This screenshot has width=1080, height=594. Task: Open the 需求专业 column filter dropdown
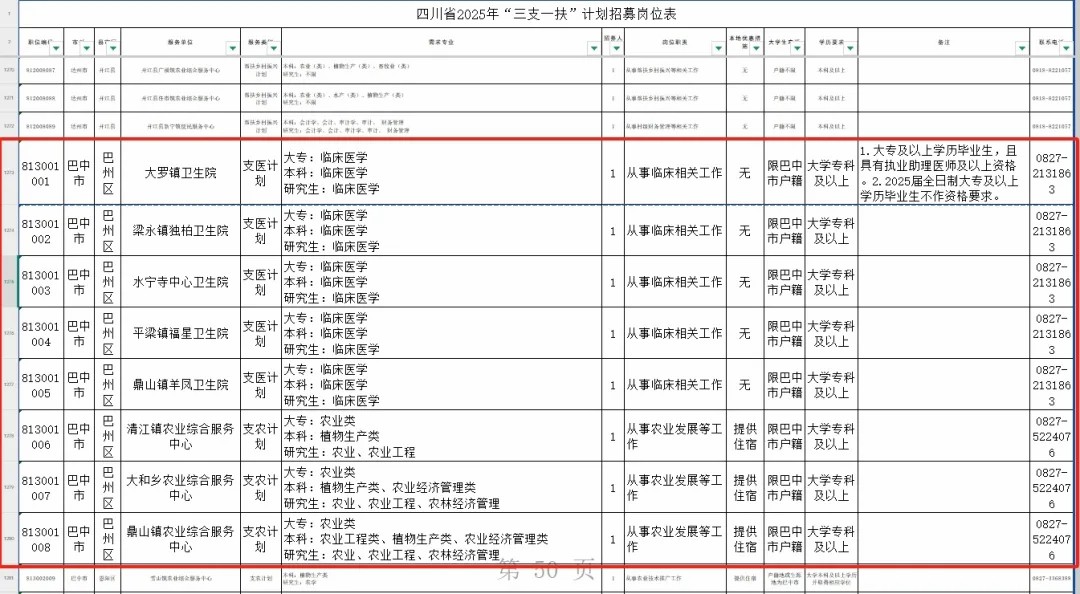click(x=594, y=48)
